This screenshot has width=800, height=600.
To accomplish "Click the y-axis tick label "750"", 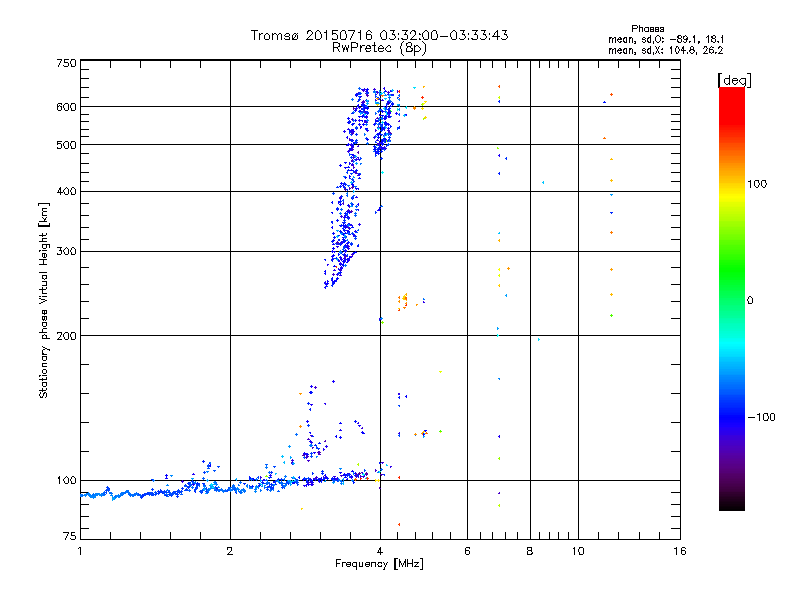I will 66,63.
